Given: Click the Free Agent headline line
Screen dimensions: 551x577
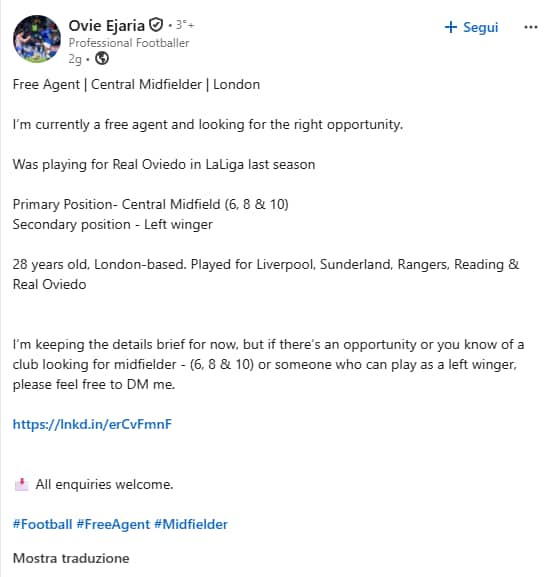Looking at the screenshot, I should [x=136, y=85].
